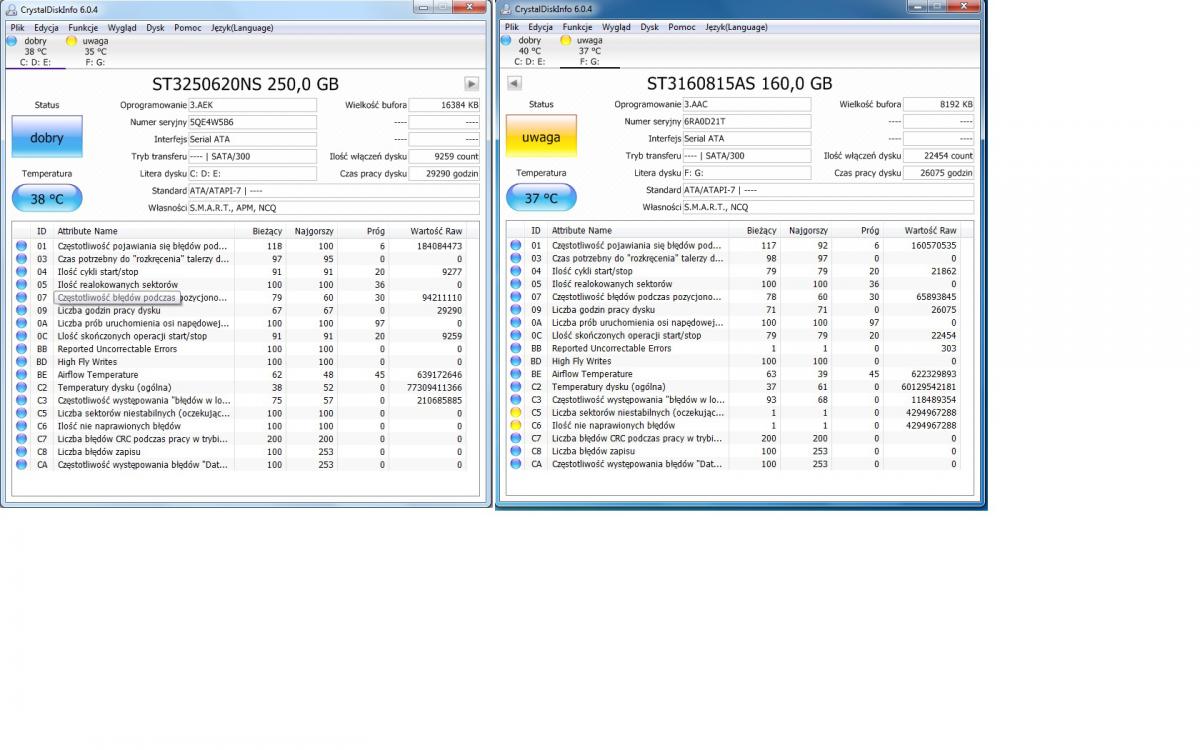Open Funkcje menu in ST3250620NS window
The width and height of the screenshot is (1200, 750).
point(83,28)
